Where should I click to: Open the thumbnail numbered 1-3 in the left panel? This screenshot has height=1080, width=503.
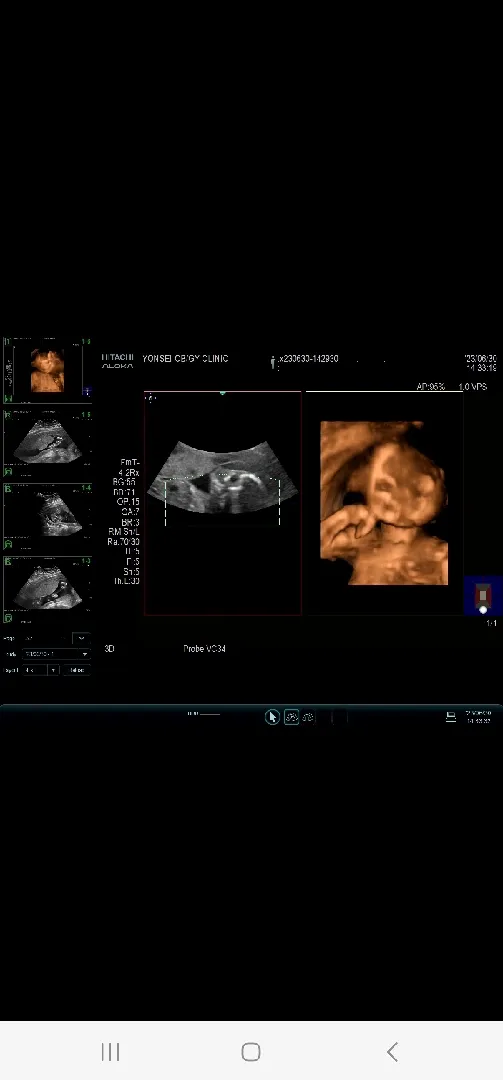(x=48, y=588)
